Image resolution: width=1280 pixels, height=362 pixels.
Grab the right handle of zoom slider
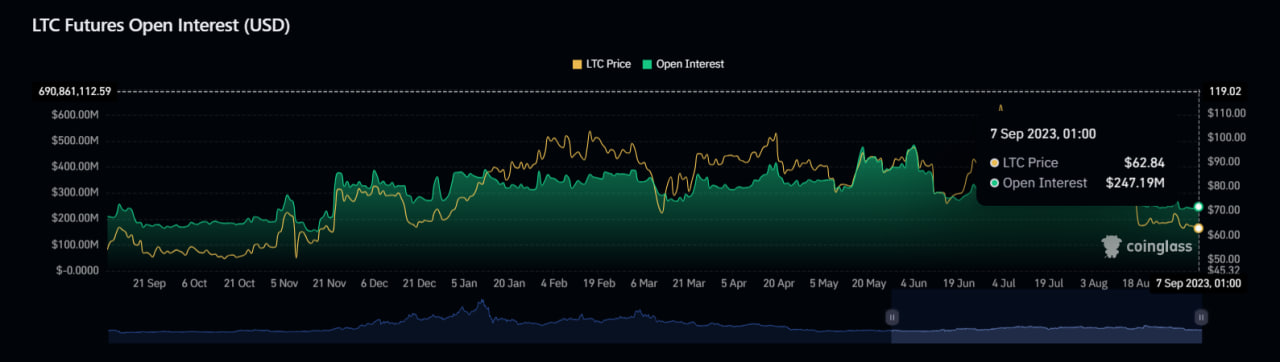pos(1201,316)
